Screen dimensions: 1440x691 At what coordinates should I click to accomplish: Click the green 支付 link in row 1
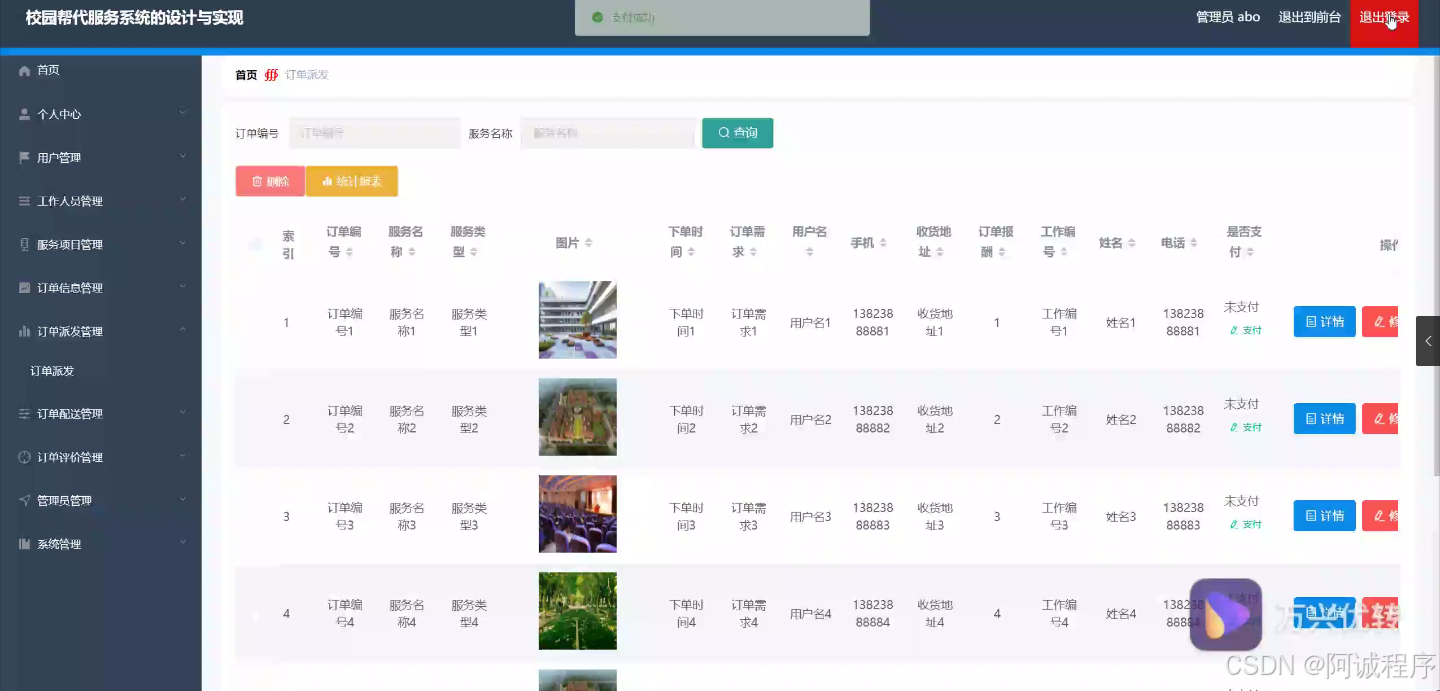[x=1245, y=330]
